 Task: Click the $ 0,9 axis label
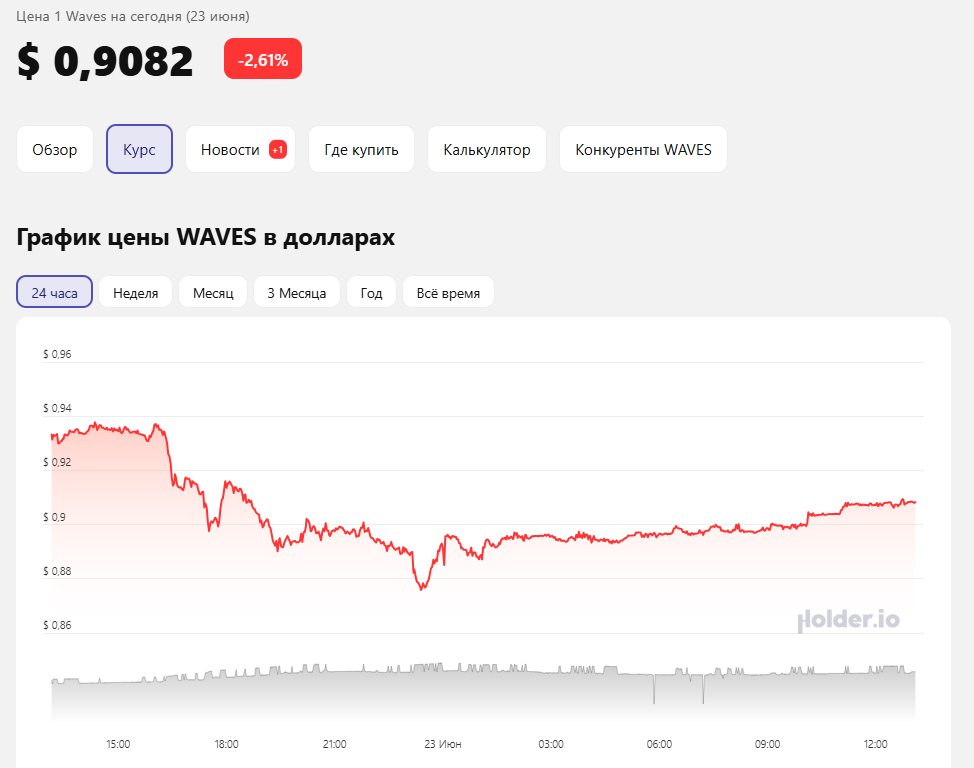click(x=54, y=517)
